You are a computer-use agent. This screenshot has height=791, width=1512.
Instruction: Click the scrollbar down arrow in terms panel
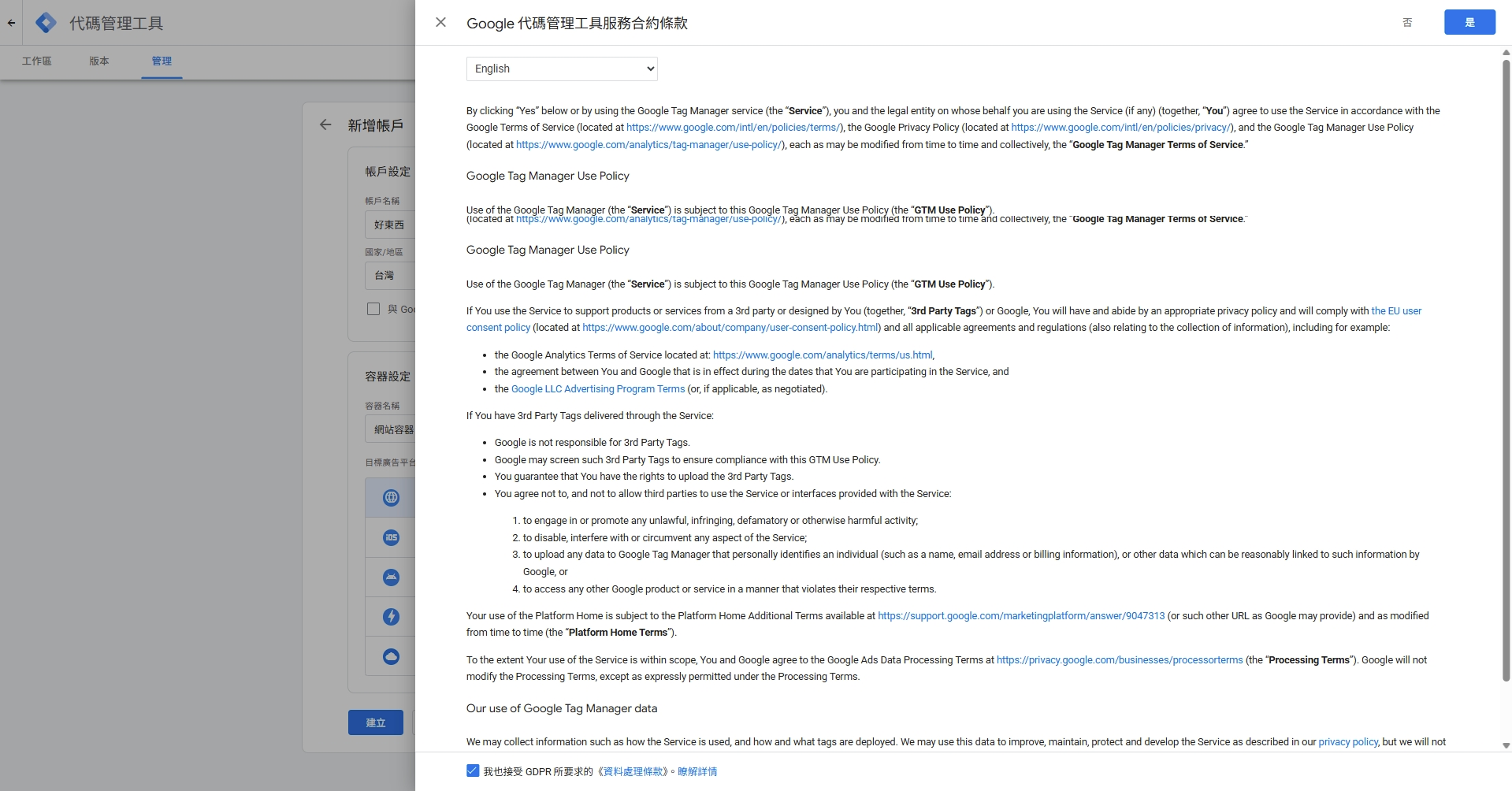pos(1506,745)
